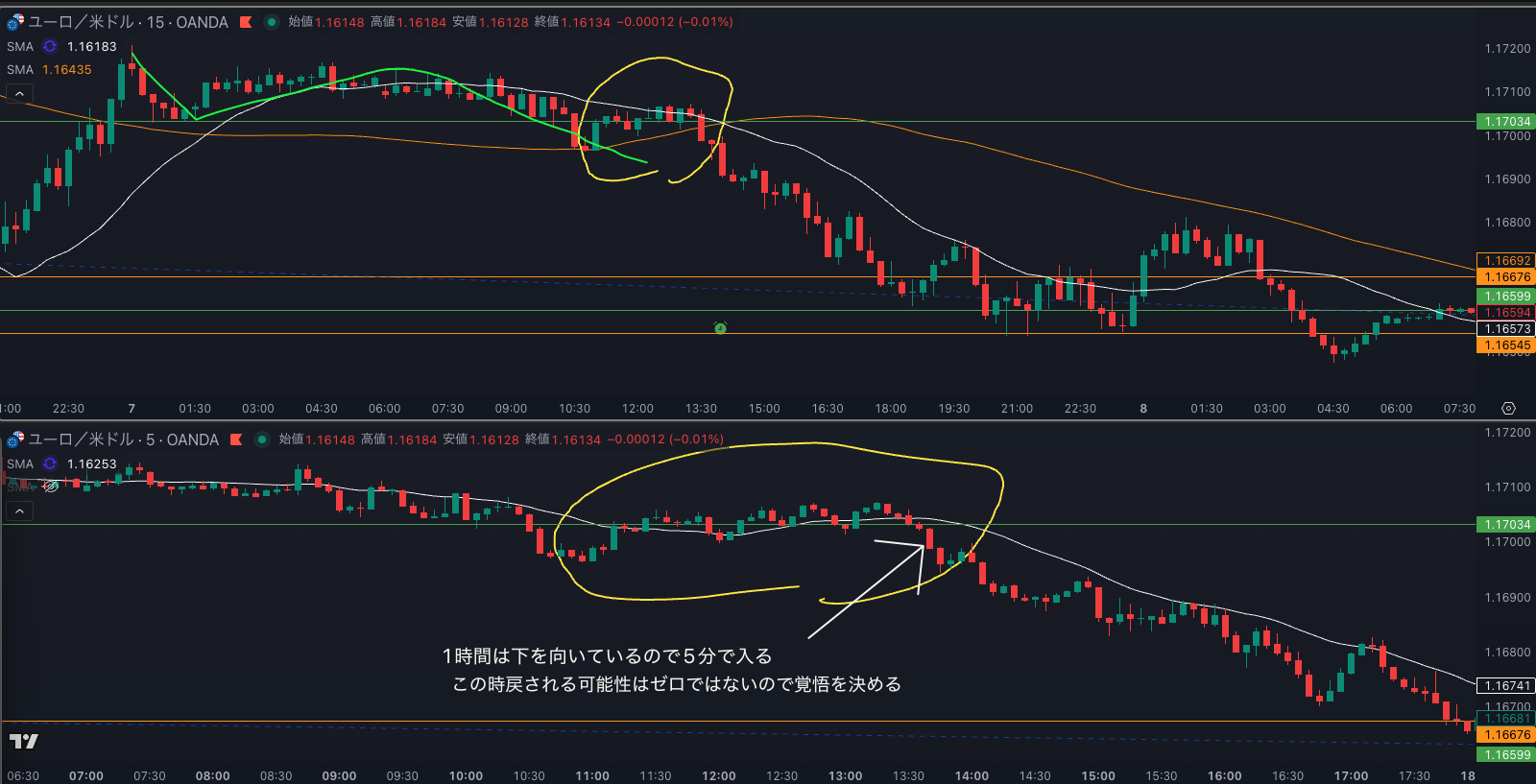Select the Japanese text annotation about 1時間
Viewport: 1536px width, 784px height.
[672, 670]
